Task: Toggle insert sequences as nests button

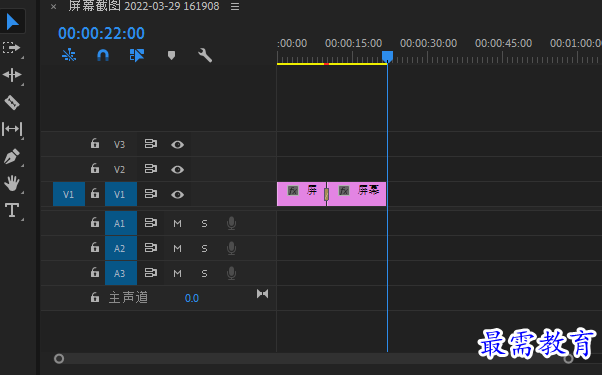Action: pos(69,55)
